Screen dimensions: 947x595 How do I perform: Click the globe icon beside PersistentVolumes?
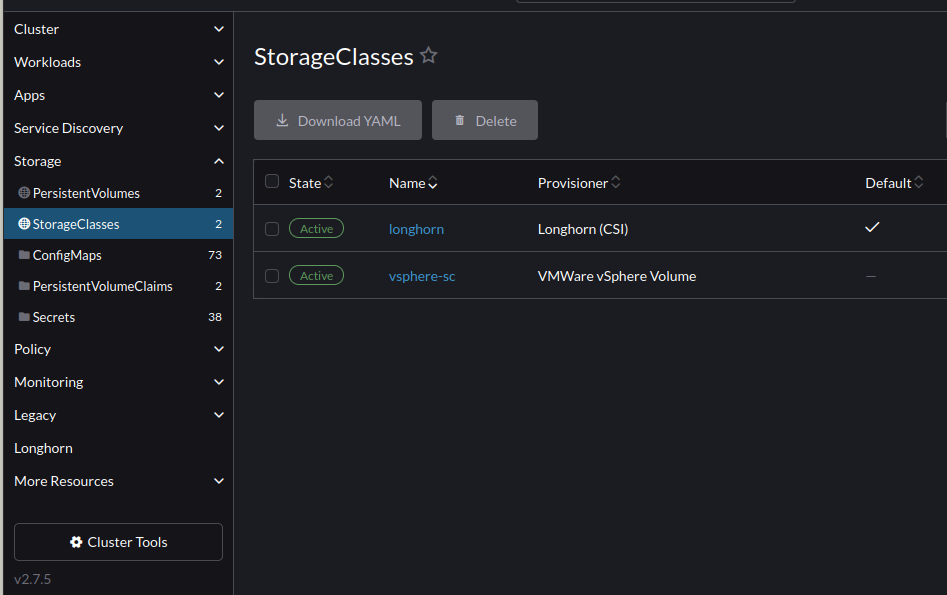coord(22,192)
